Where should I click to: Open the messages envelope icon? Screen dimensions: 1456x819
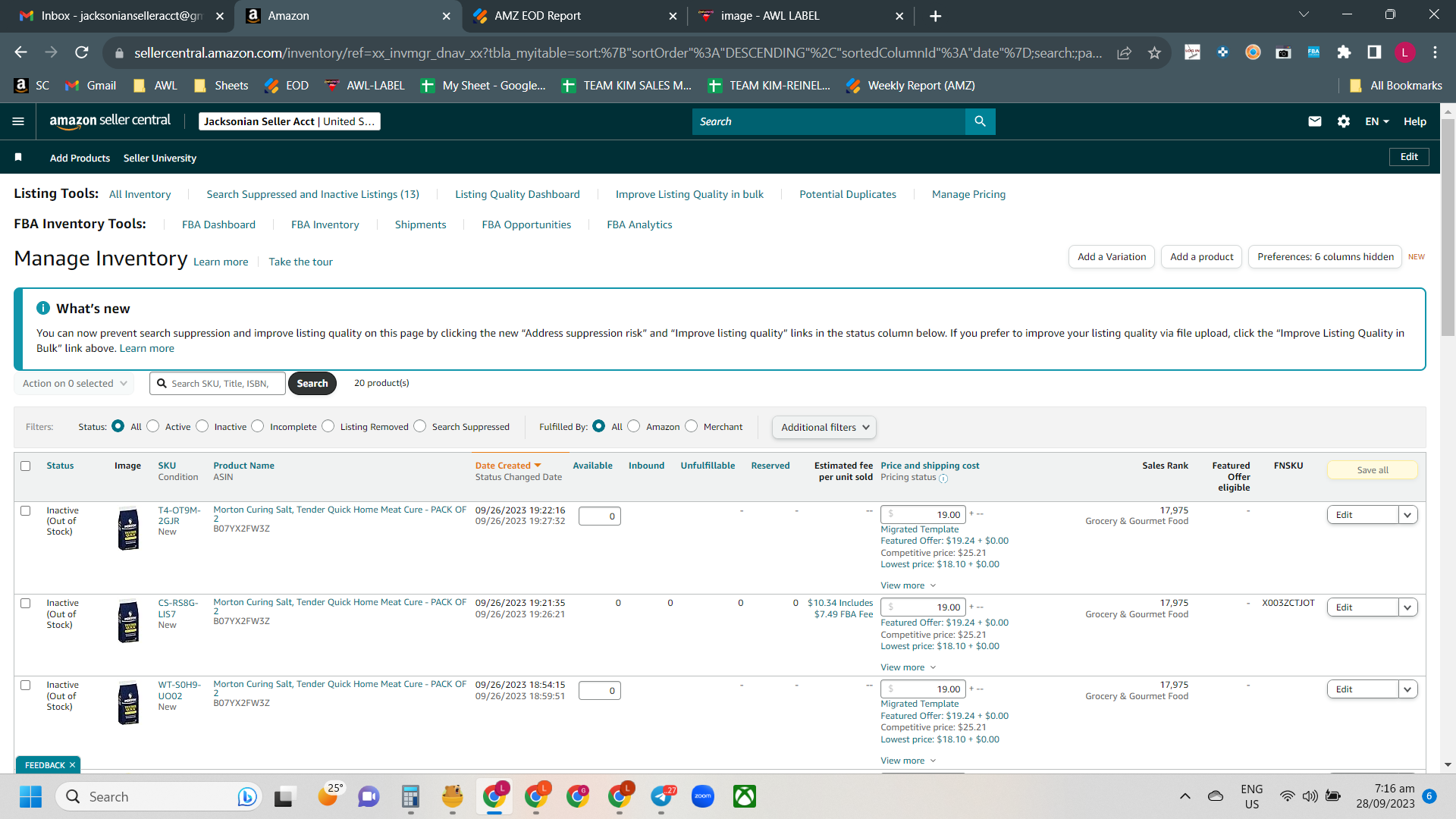pos(1315,121)
